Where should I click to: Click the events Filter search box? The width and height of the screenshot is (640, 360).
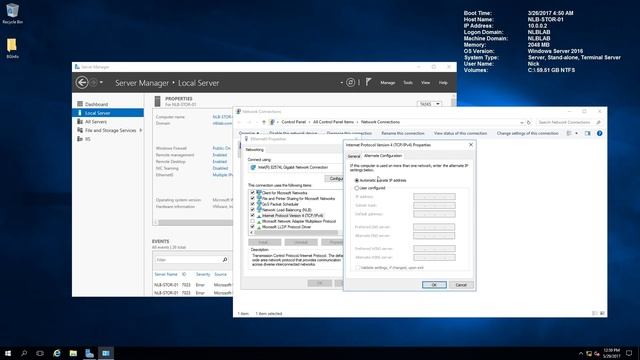pos(188,260)
